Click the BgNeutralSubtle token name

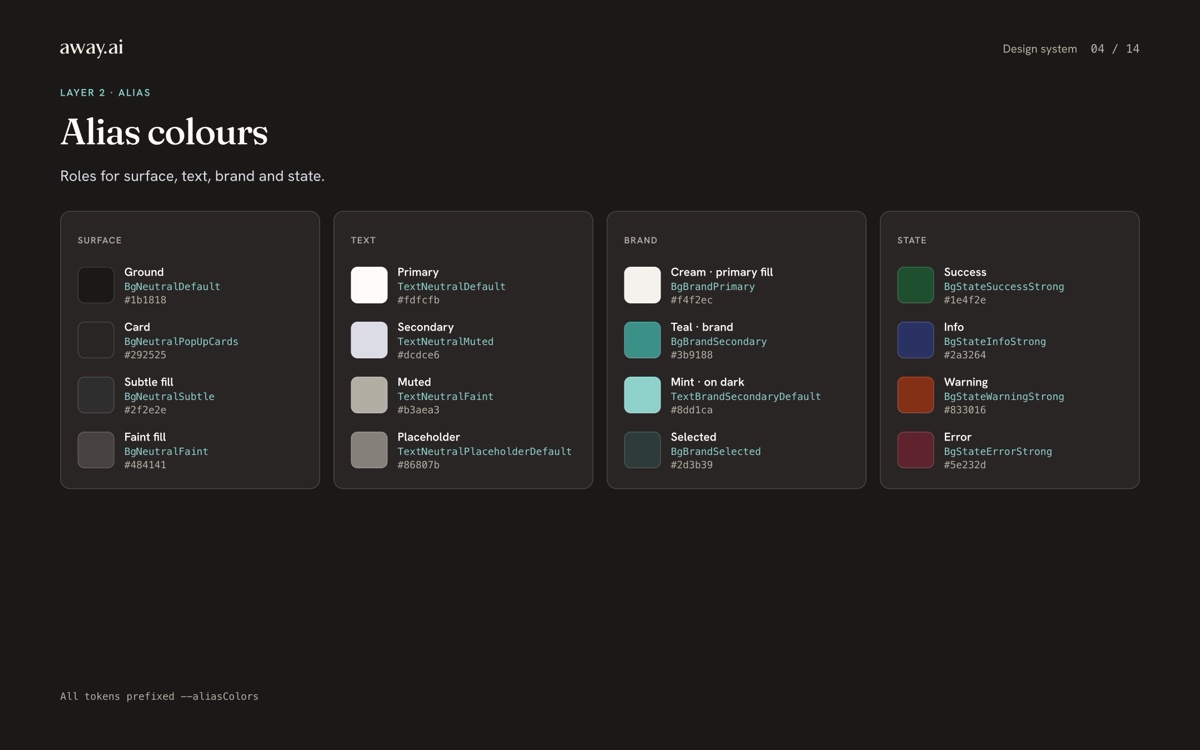point(169,397)
